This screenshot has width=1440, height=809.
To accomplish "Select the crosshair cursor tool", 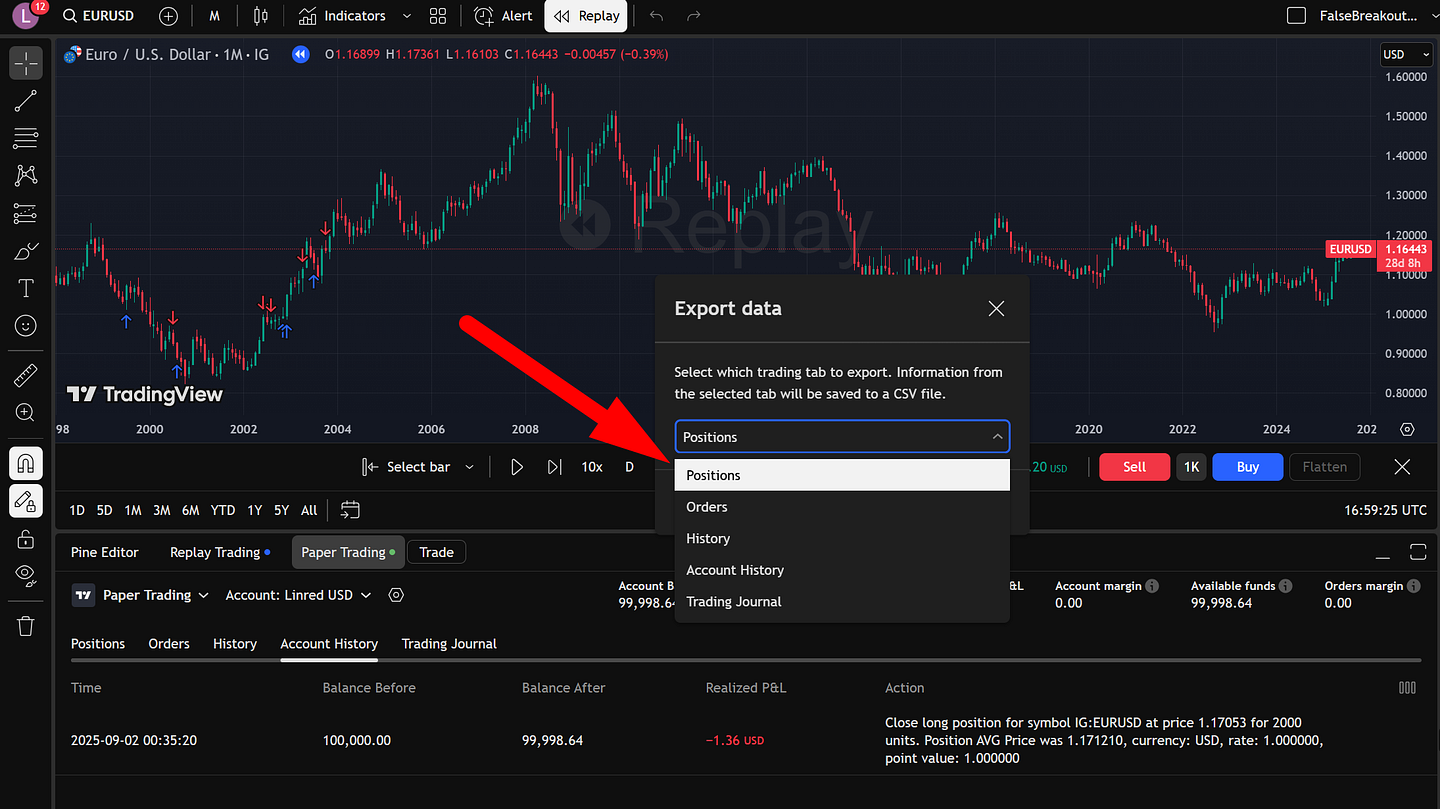I will [26, 63].
